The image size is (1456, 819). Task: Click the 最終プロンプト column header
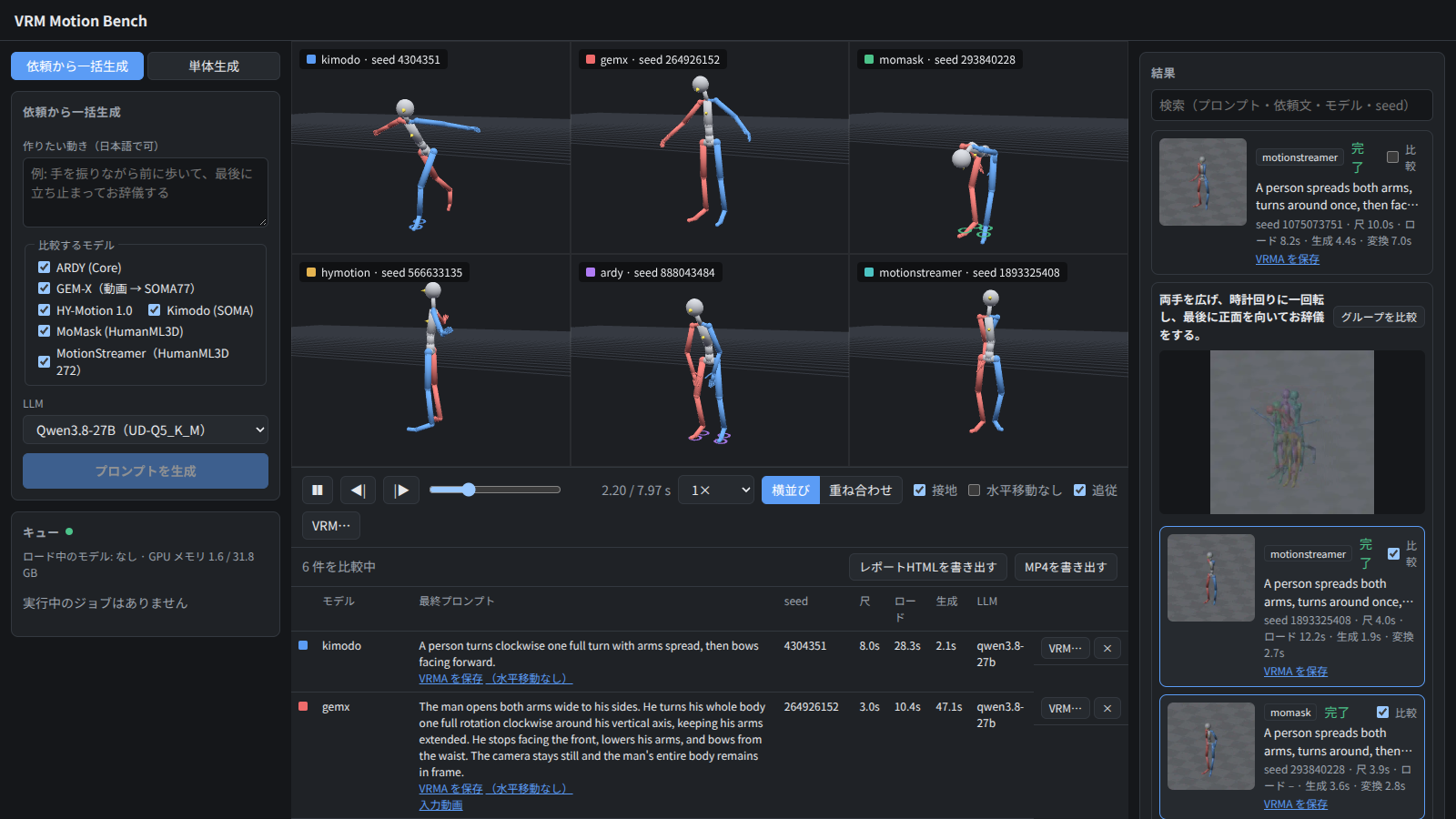coord(457,602)
